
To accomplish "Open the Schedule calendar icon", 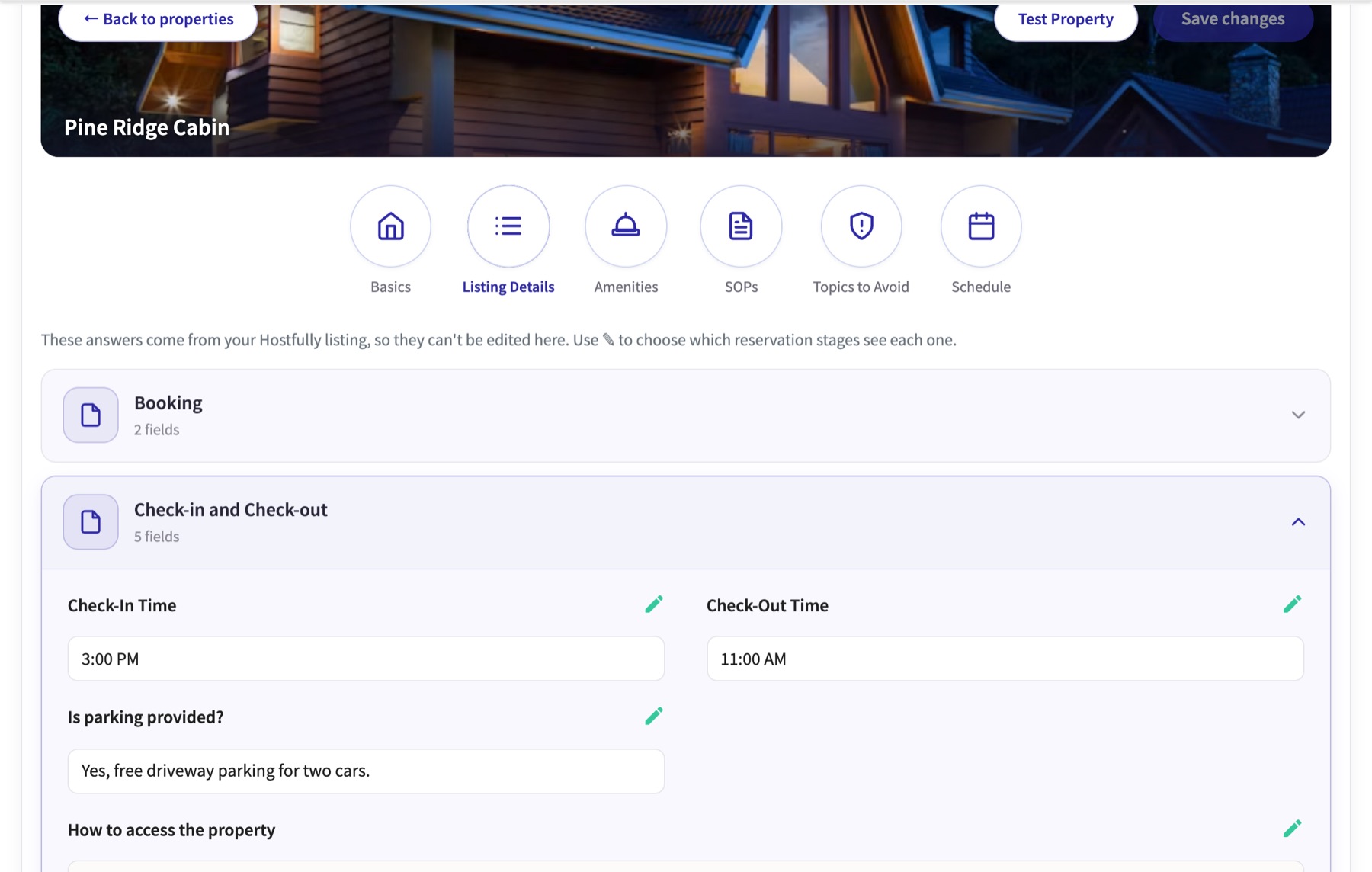I will tap(981, 226).
